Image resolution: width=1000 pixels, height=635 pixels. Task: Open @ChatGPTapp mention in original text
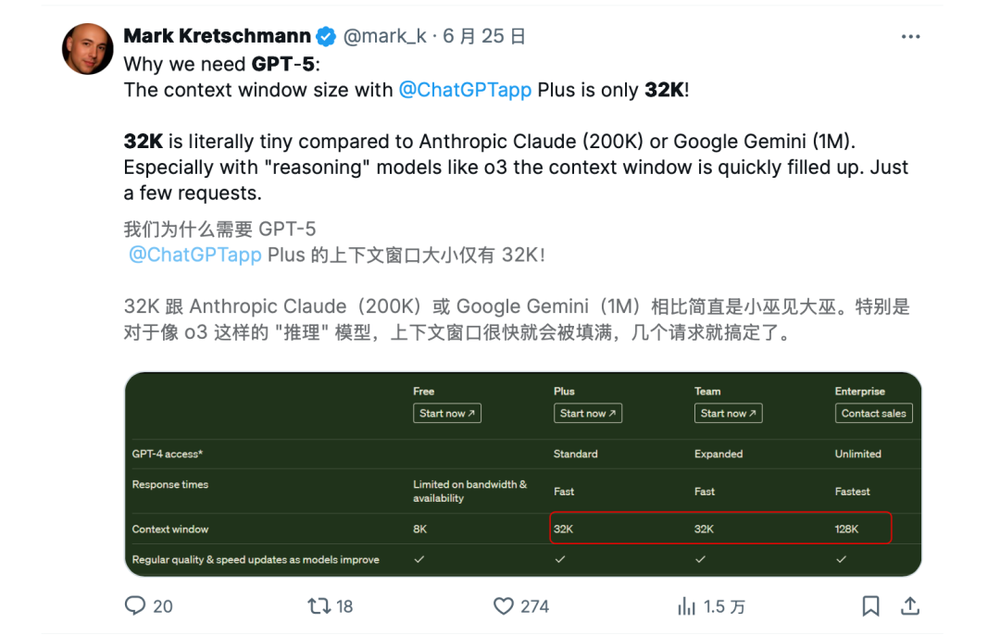pos(465,90)
